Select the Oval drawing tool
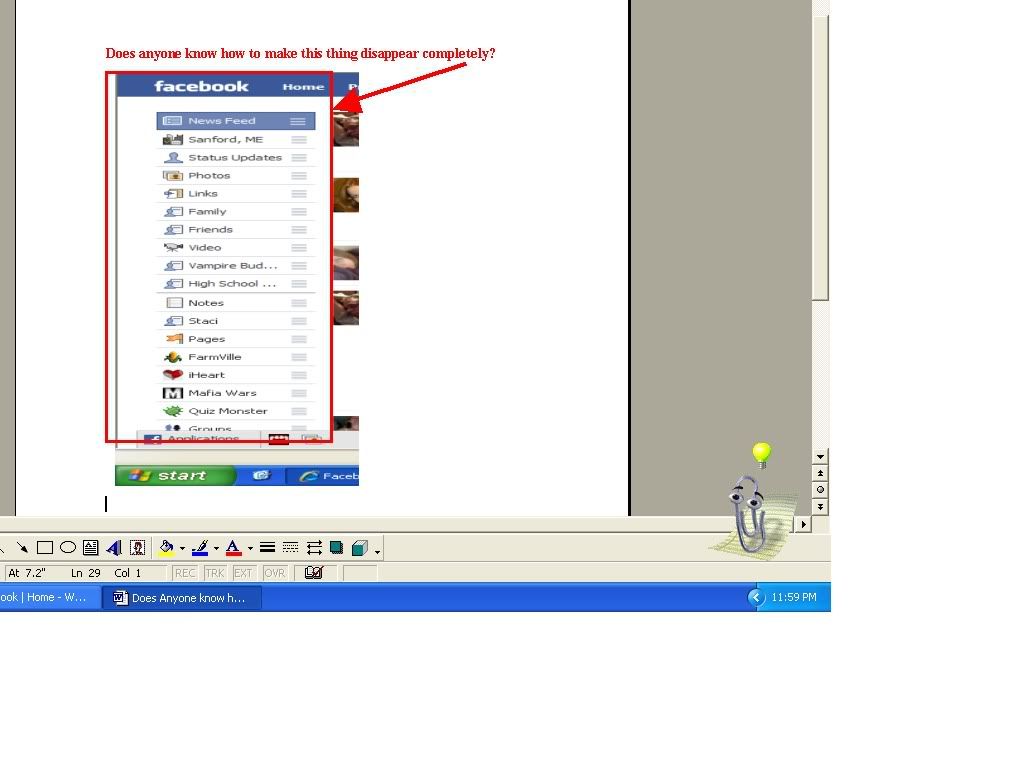1024x768 pixels. [68, 547]
